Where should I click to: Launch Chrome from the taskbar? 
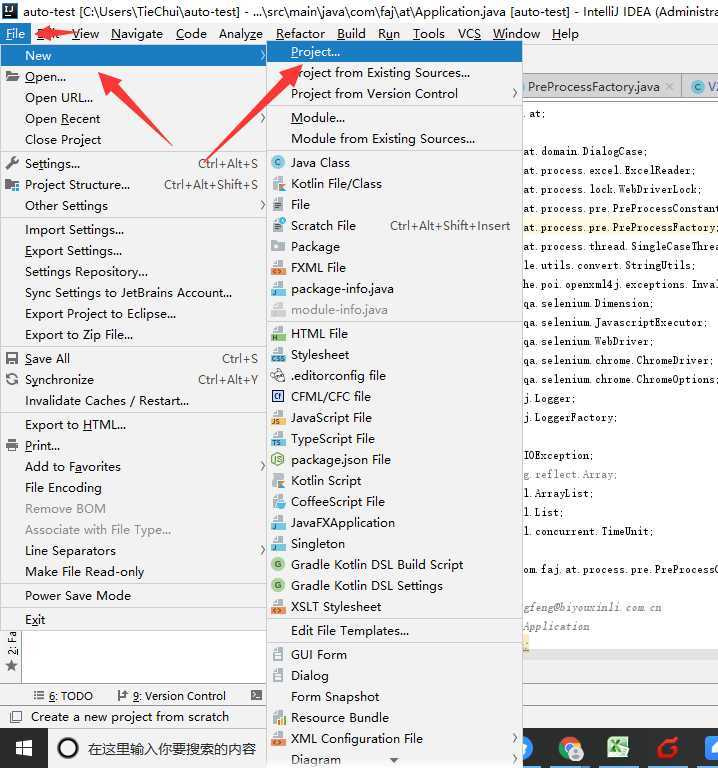571,748
